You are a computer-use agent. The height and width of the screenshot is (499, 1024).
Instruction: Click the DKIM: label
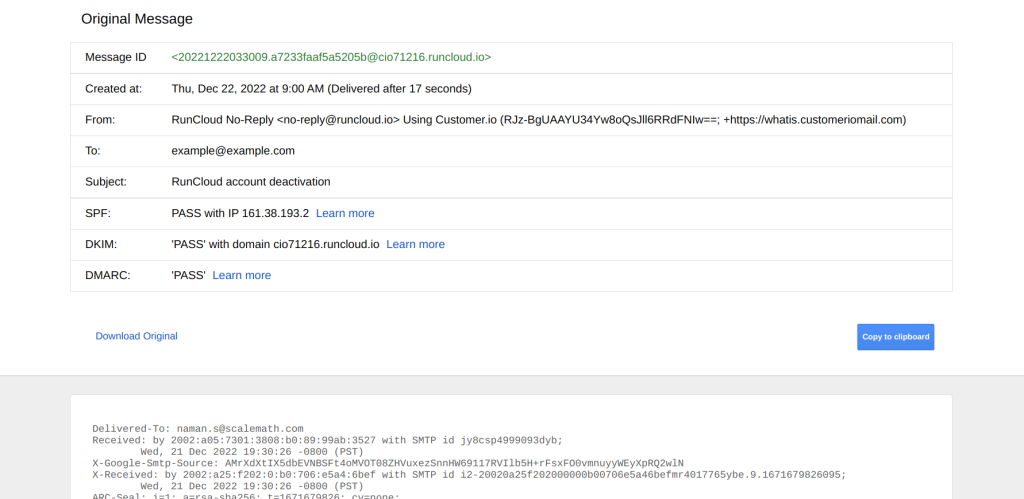[x=100, y=244]
